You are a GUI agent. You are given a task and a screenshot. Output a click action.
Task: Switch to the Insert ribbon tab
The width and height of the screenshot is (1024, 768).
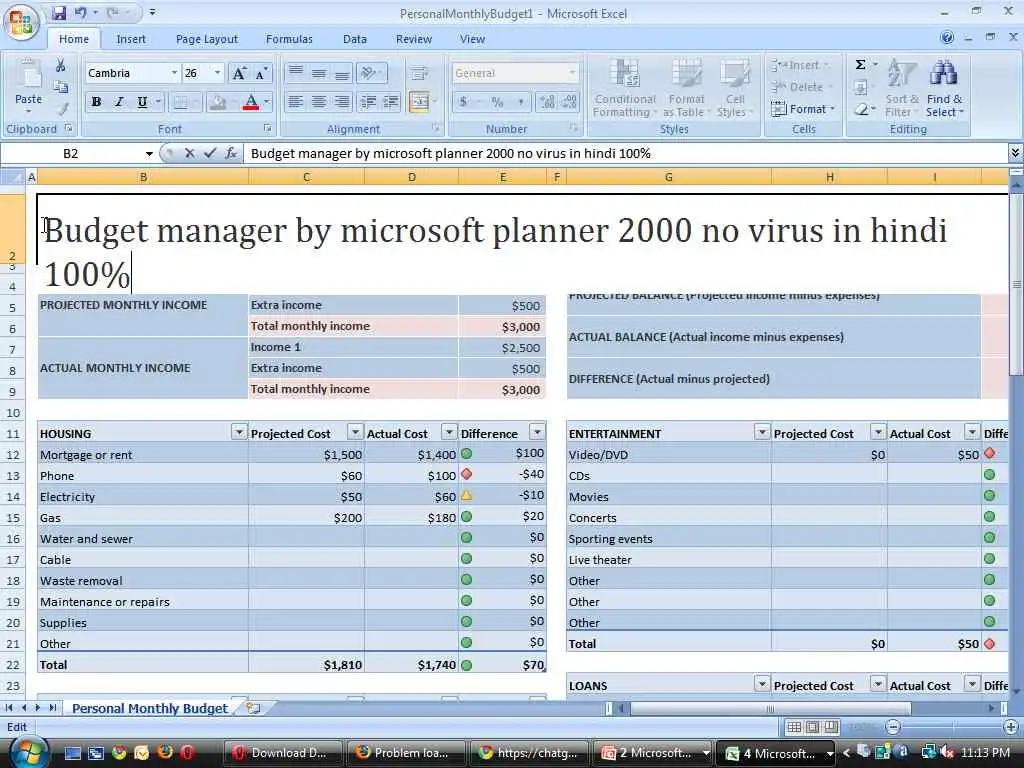click(x=131, y=39)
